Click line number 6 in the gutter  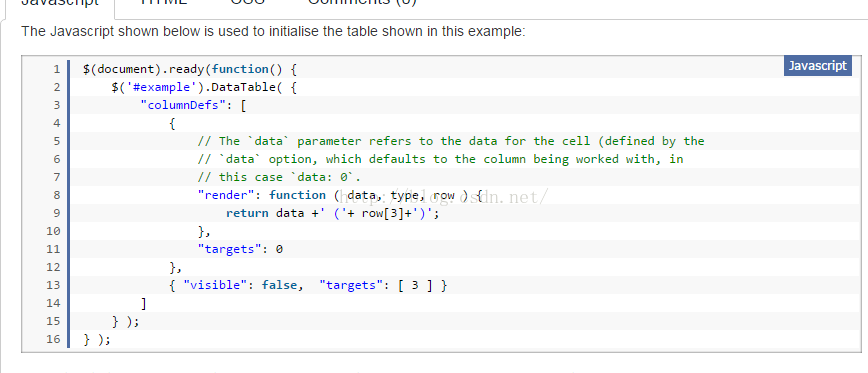(56, 159)
